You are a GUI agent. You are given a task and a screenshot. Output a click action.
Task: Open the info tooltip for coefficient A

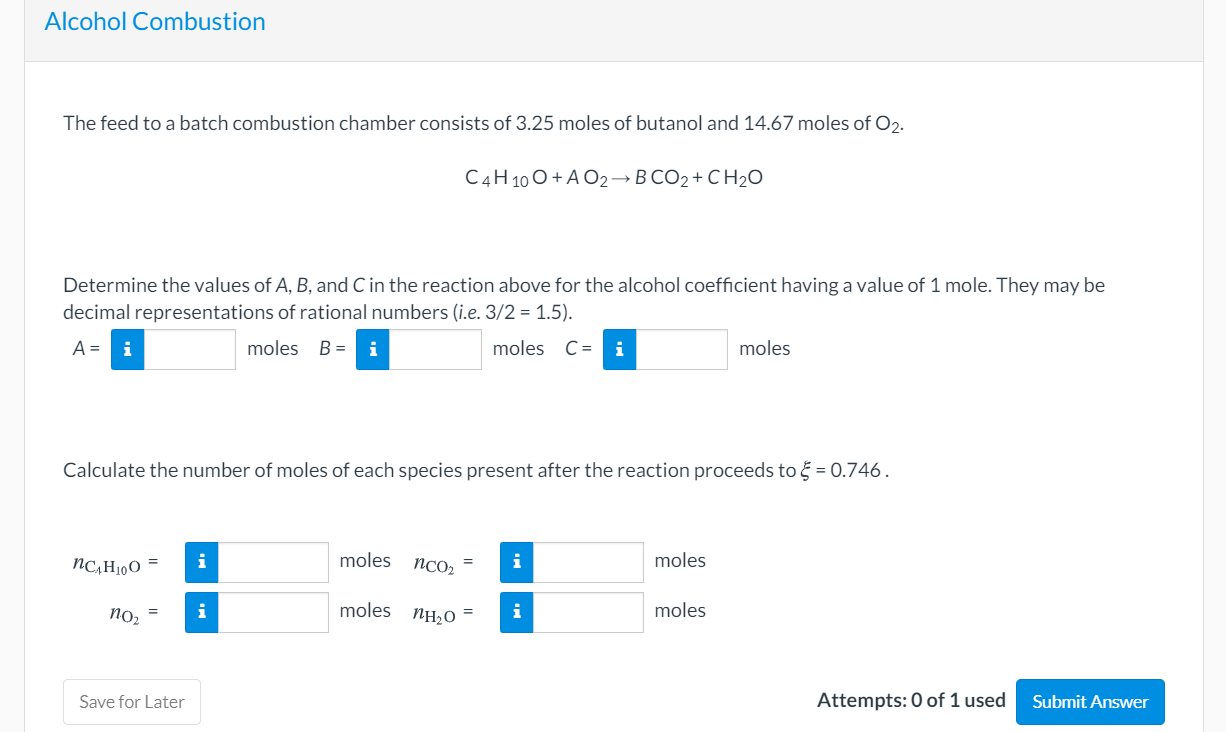coord(126,349)
